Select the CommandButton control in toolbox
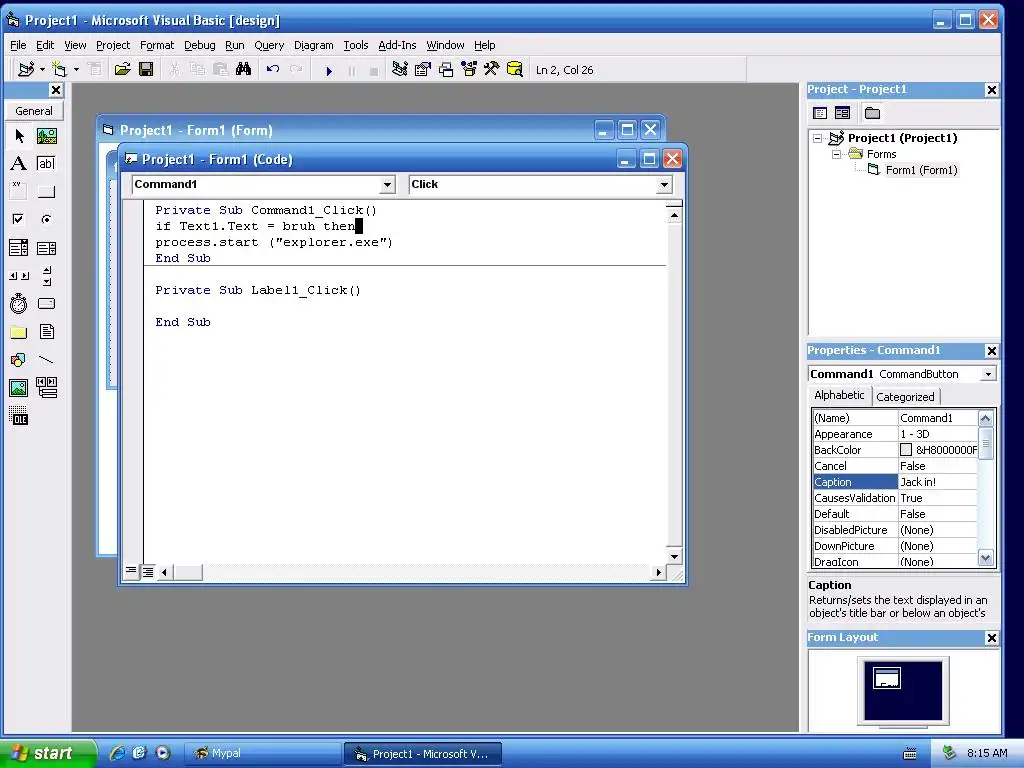 click(46, 191)
